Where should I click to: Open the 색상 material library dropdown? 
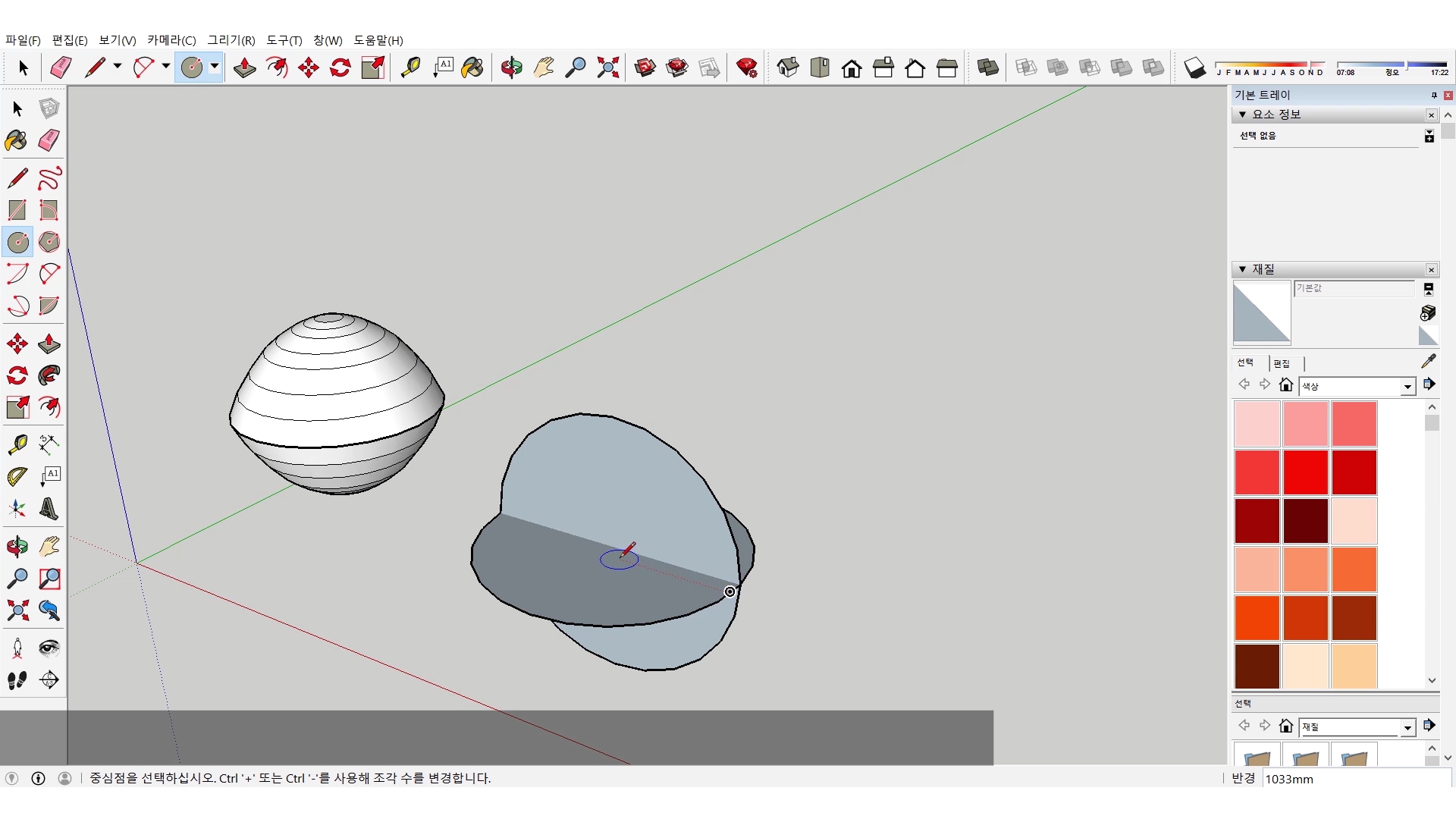pos(1407,387)
